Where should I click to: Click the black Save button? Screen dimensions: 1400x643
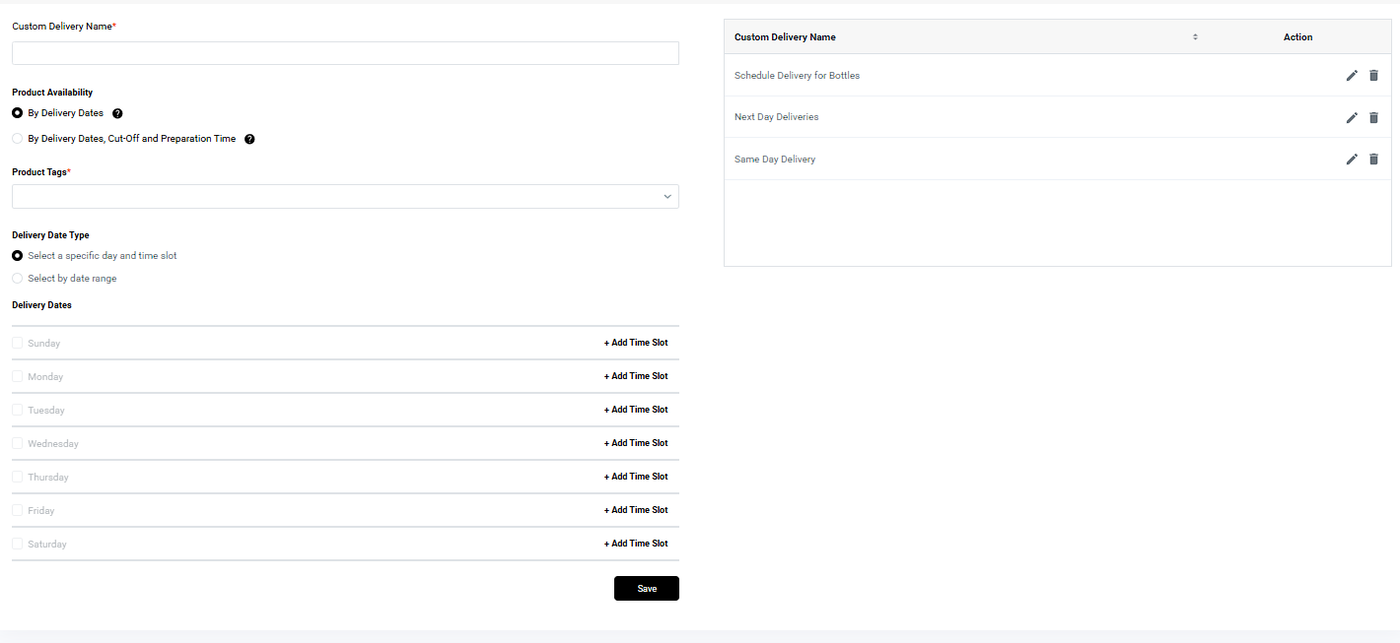(646, 588)
